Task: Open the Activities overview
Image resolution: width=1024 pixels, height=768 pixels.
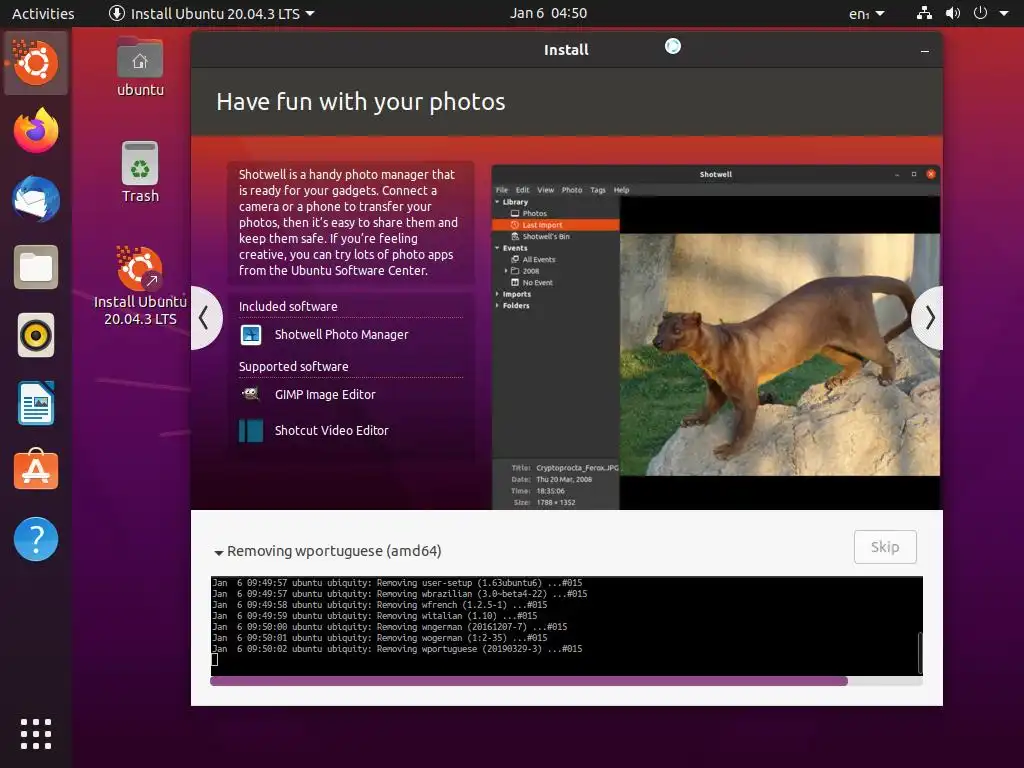Action: [x=43, y=13]
